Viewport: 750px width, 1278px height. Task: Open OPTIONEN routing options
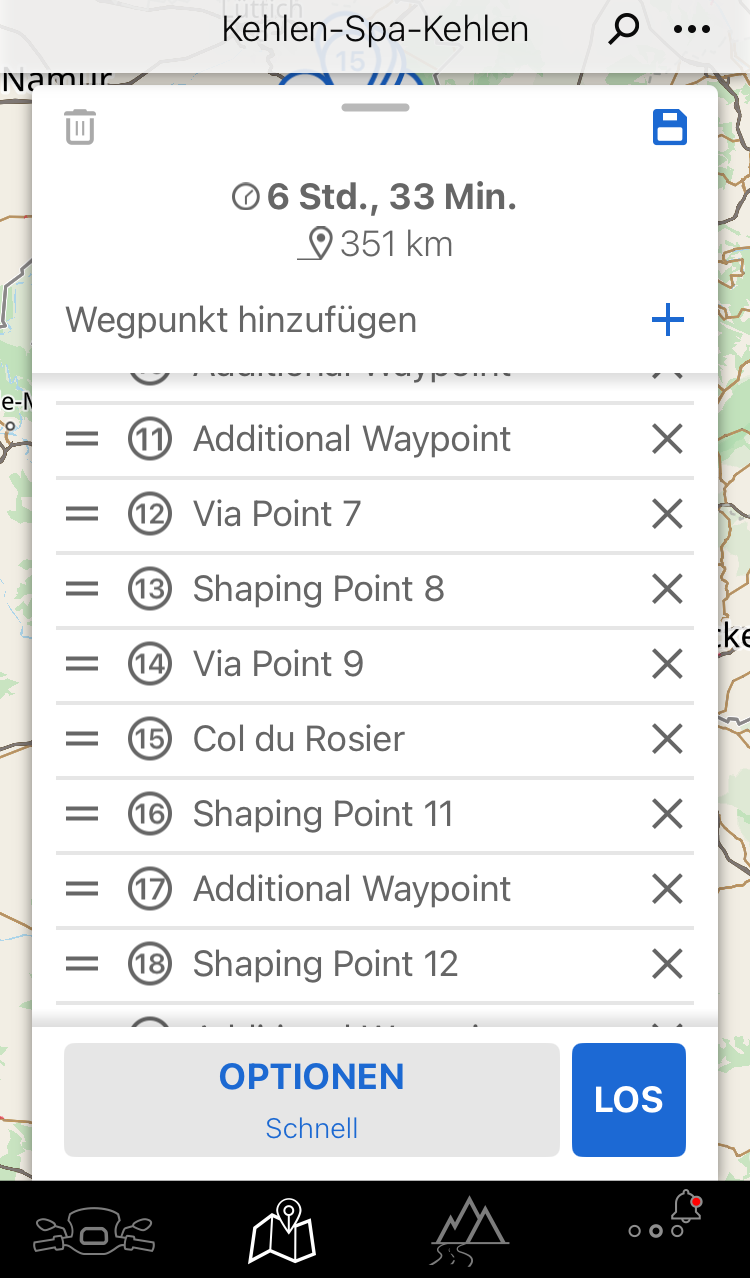tap(312, 1100)
